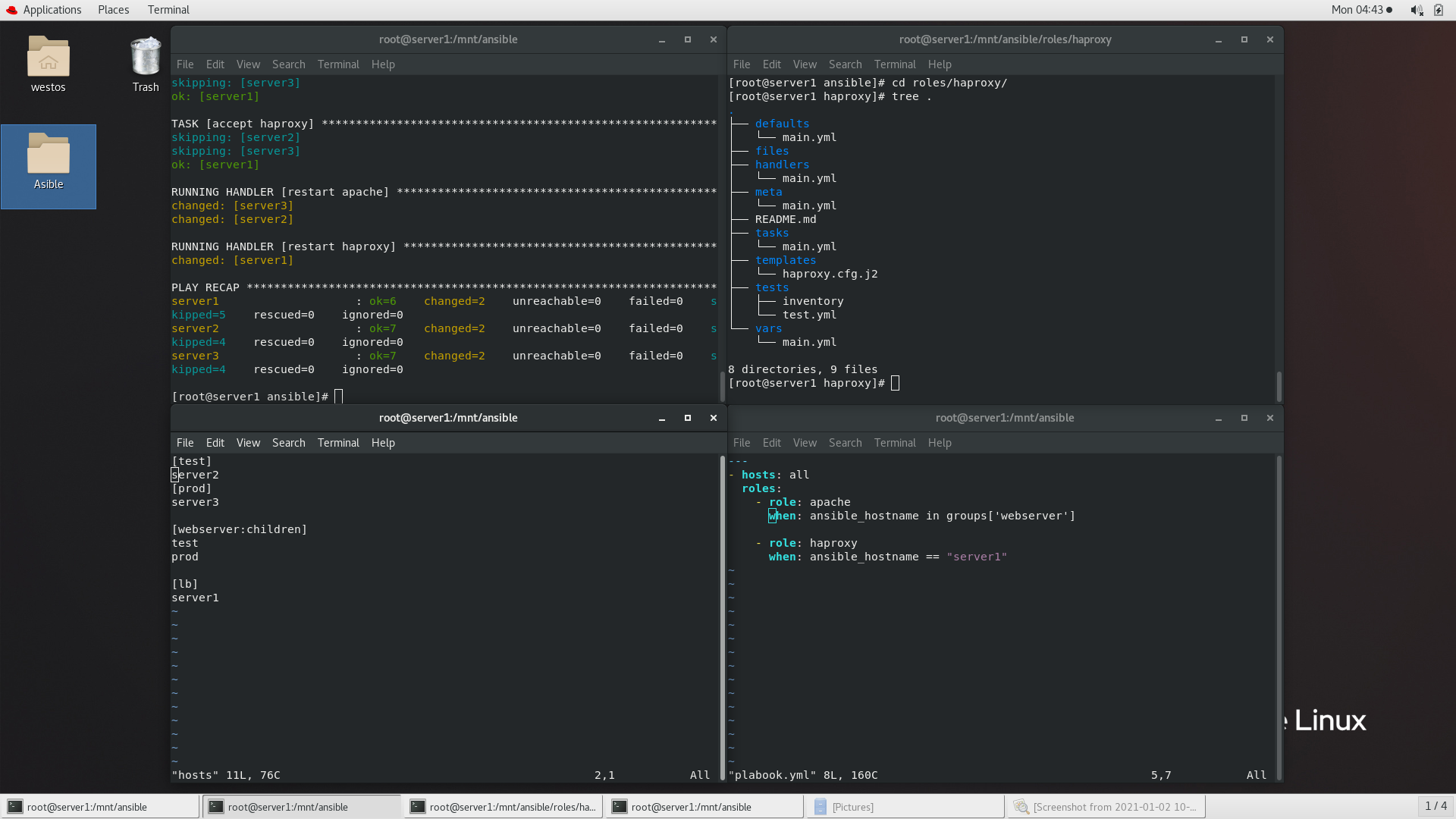Open Search menu in top-left terminal
This screenshot has width=1456, height=819.
point(288,64)
